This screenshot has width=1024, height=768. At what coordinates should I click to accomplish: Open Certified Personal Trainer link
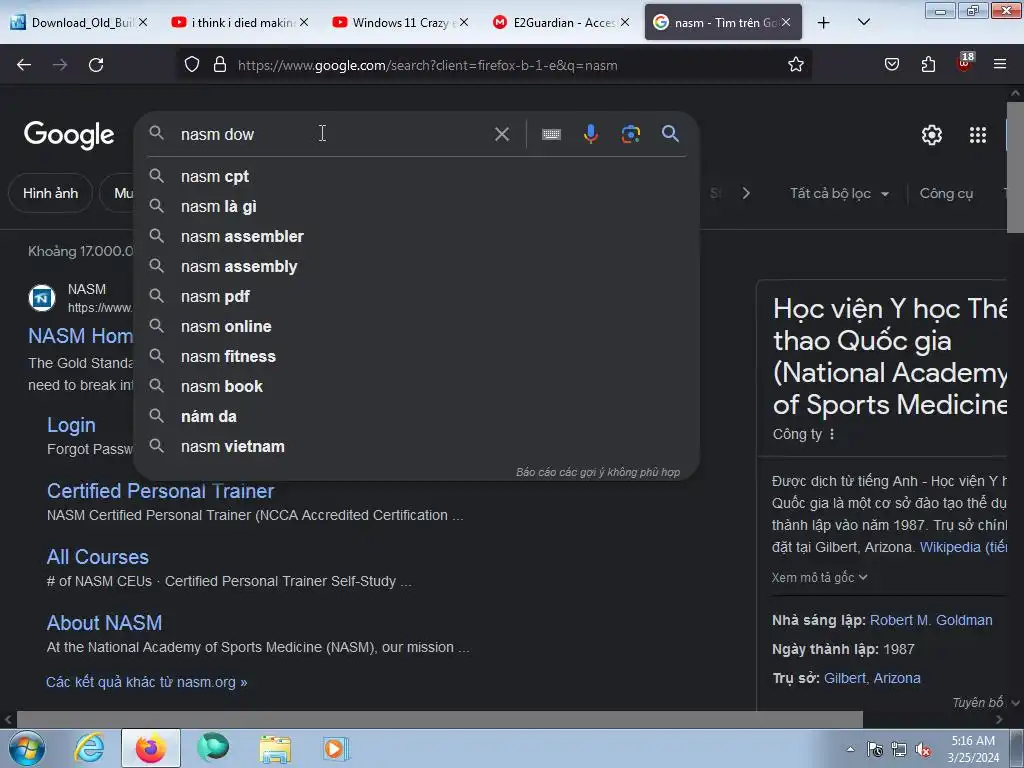click(x=160, y=491)
